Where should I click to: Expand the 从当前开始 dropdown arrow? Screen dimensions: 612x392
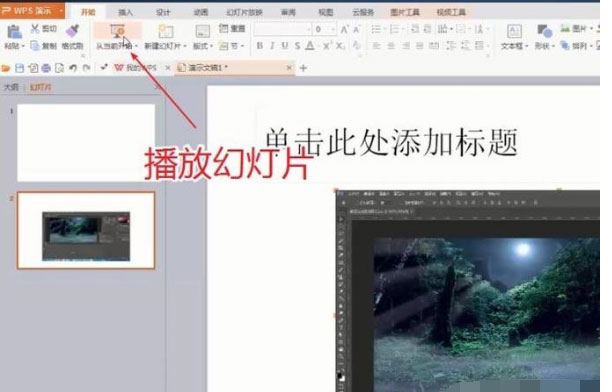coord(136,46)
